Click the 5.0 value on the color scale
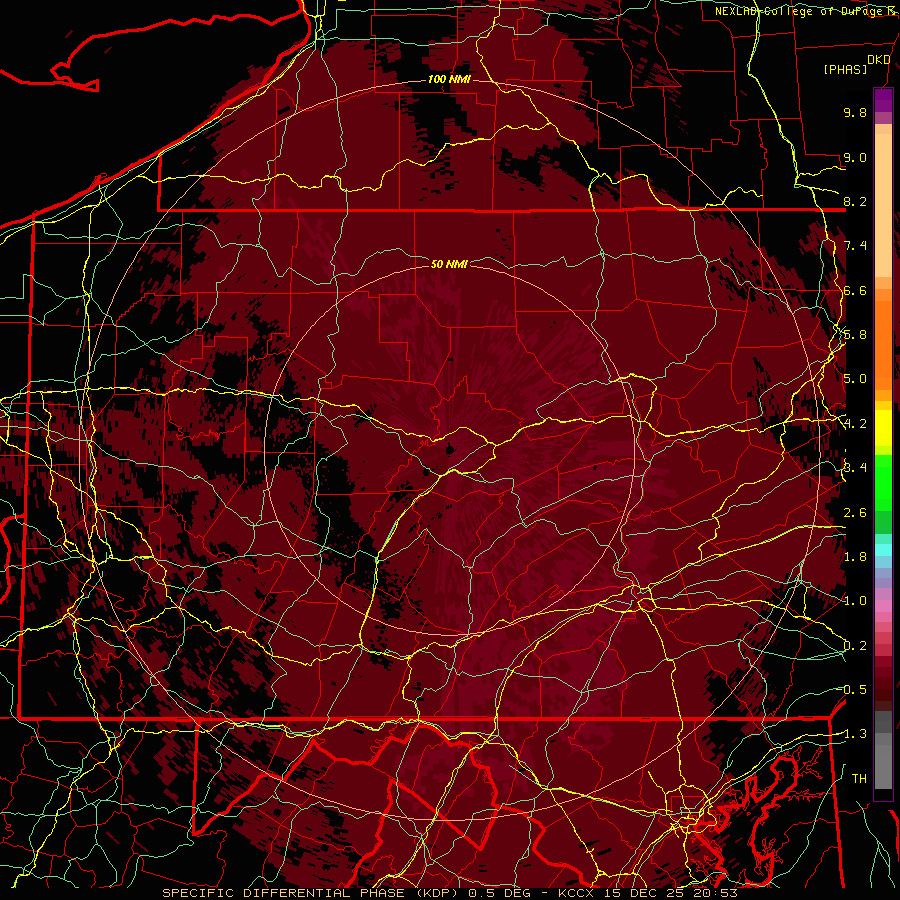Image resolution: width=900 pixels, height=900 pixels. click(855, 379)
